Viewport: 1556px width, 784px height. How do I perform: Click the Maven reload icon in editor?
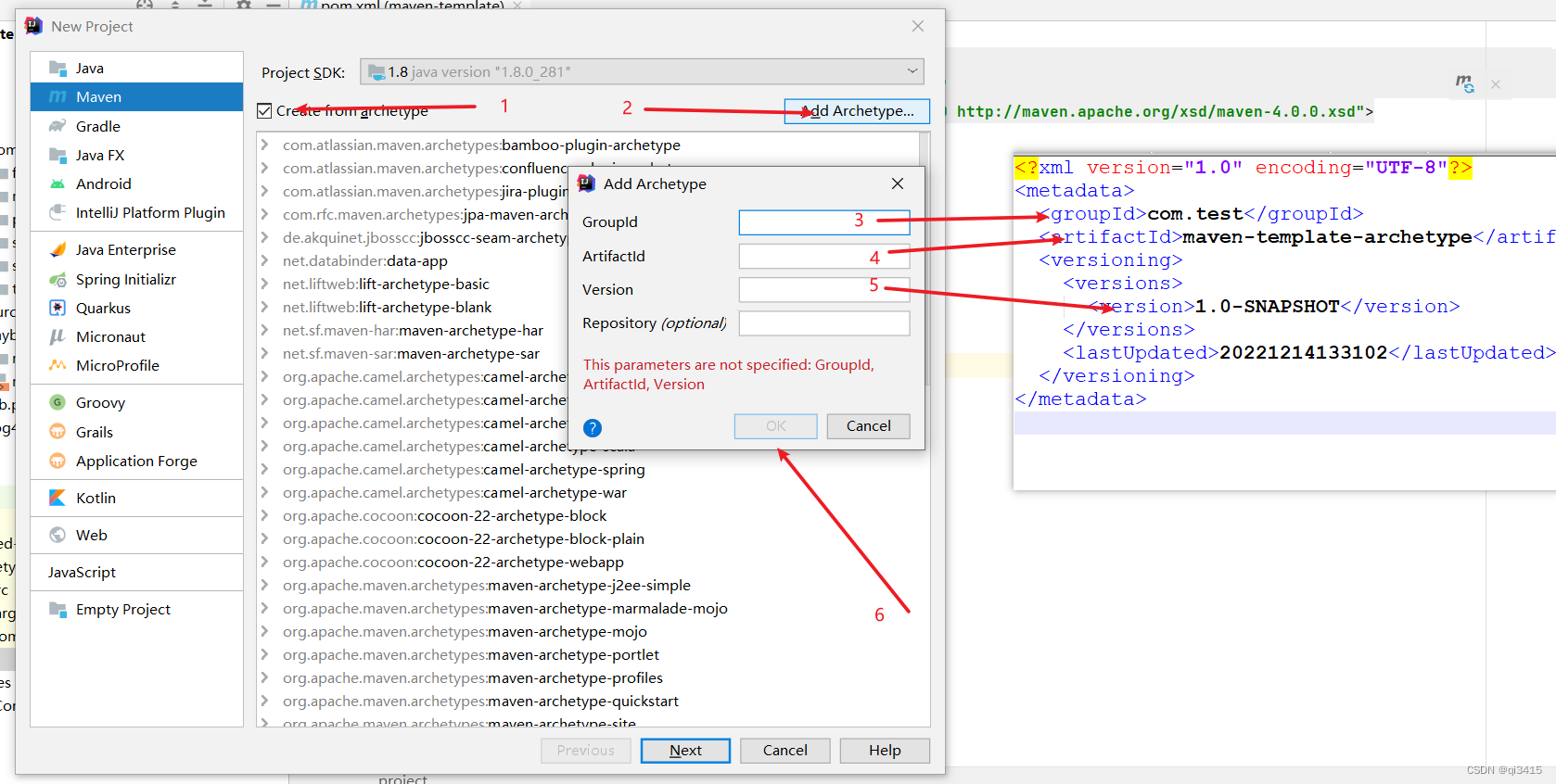(1464, 84)
